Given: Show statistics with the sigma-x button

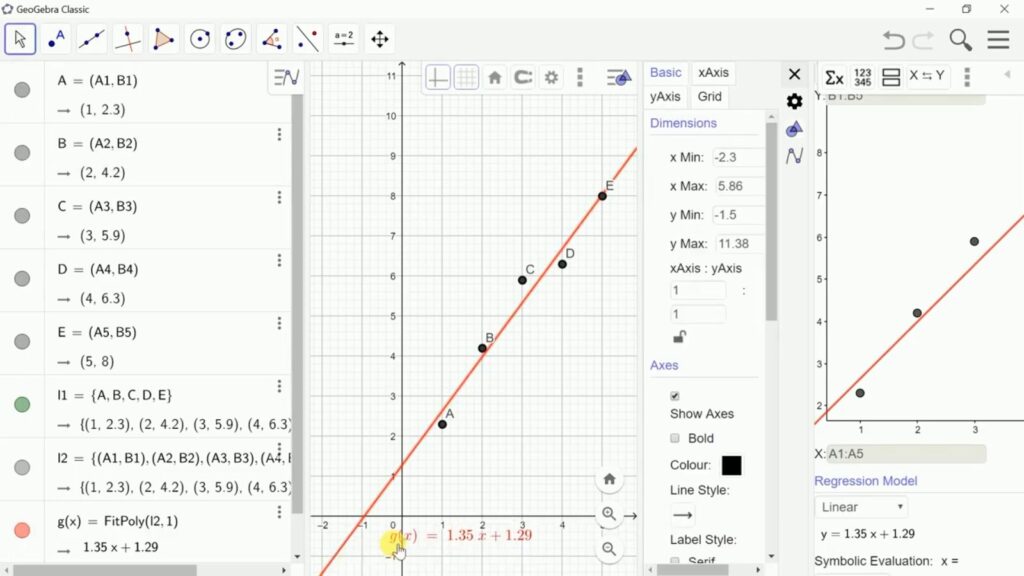Looking at the screenshot, I should pyautogui.click(x=835, y=78).
